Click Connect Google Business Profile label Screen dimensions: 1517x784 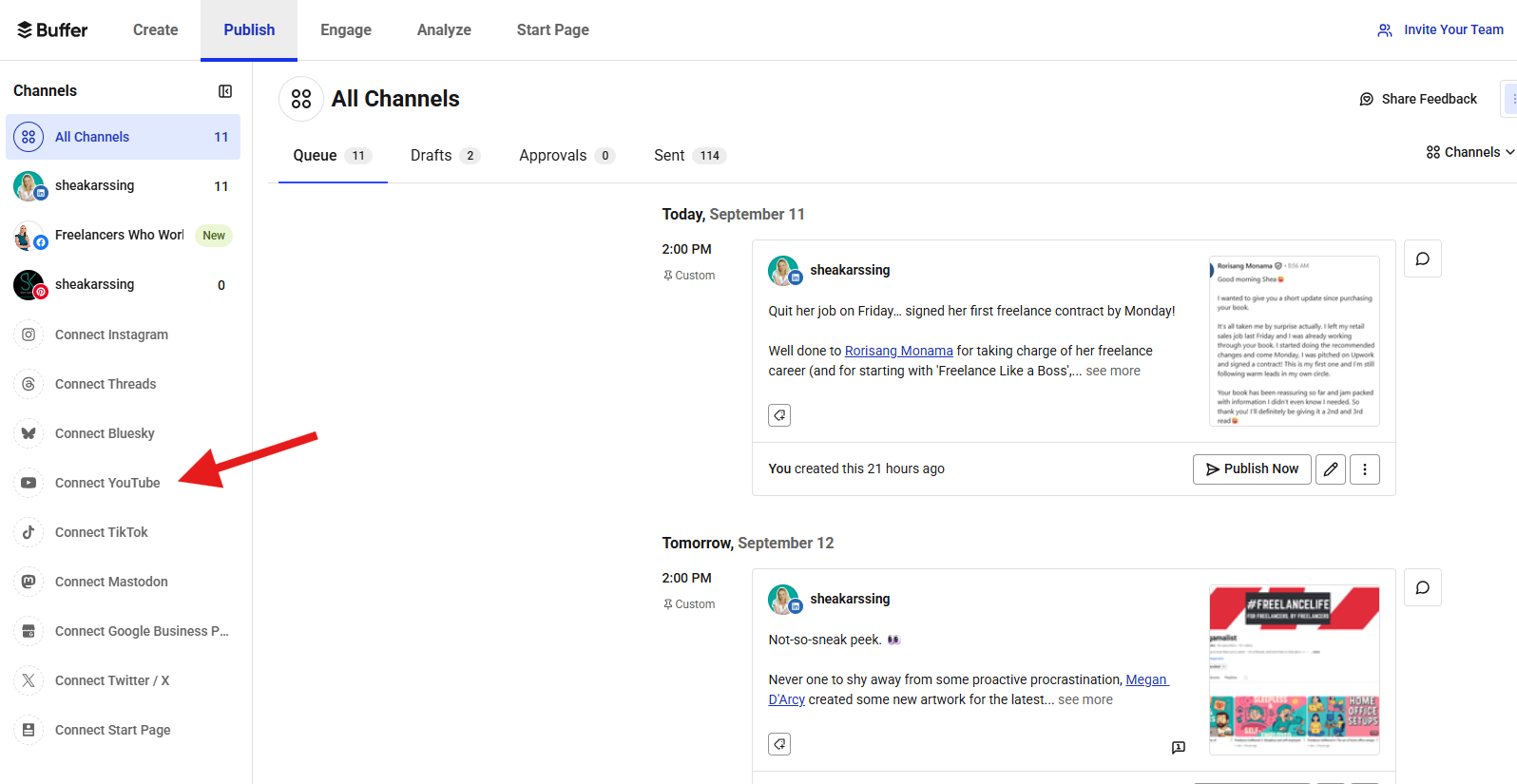pos(142,631)
